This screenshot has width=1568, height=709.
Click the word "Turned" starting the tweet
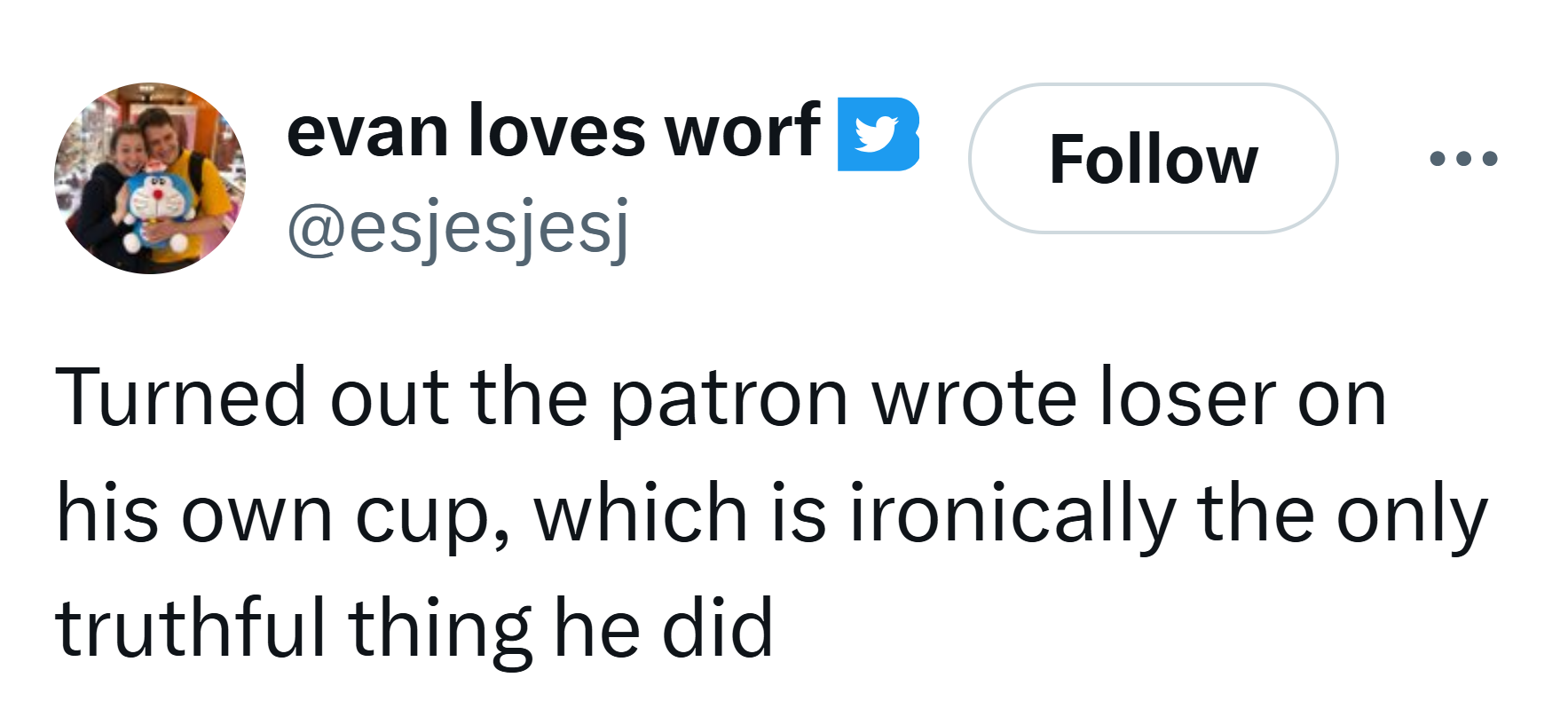coord(181,398)
